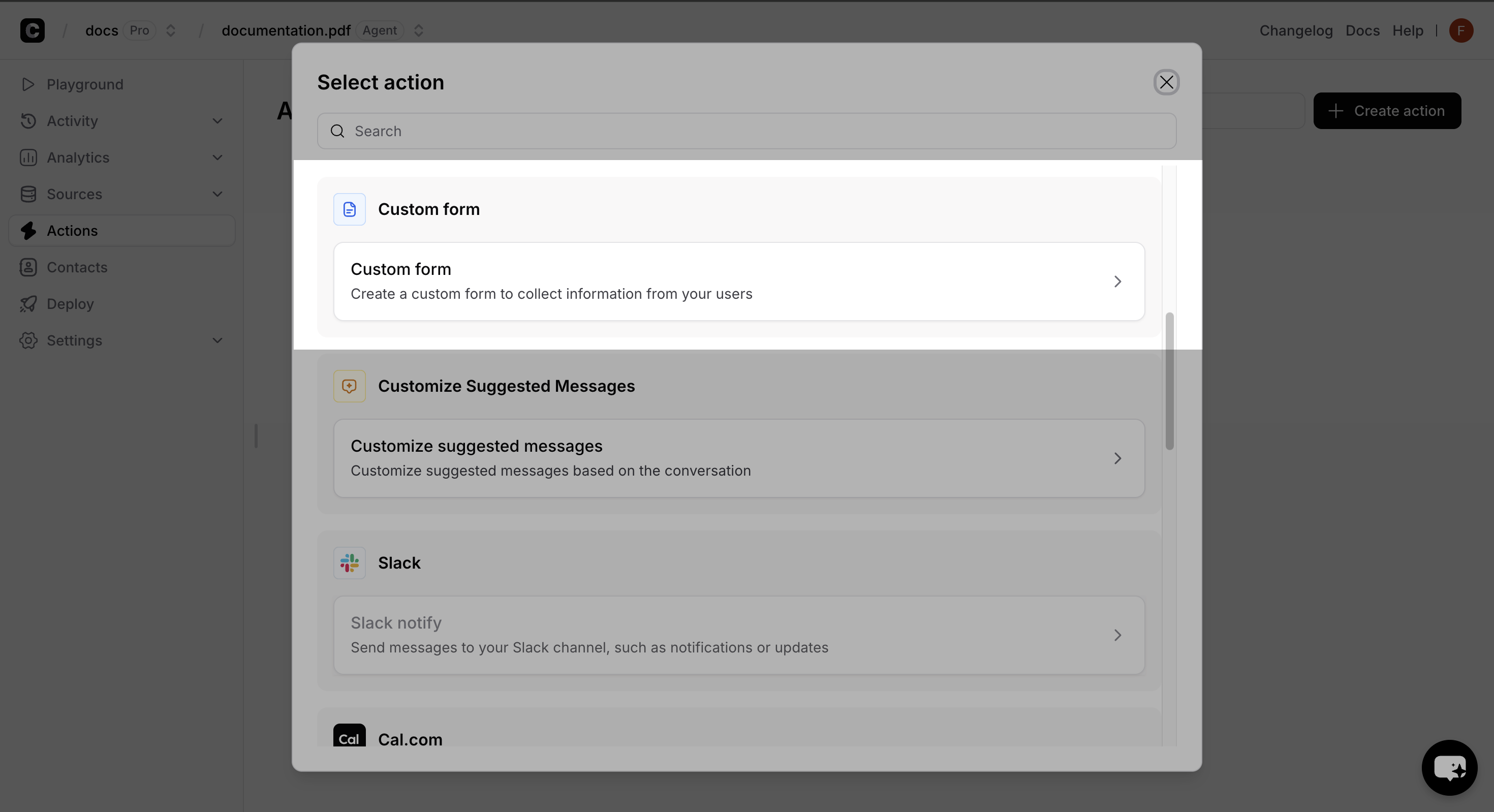Click the Slack logo icon
Viewport: 1494px width, 812px height.
coord(349,563)
